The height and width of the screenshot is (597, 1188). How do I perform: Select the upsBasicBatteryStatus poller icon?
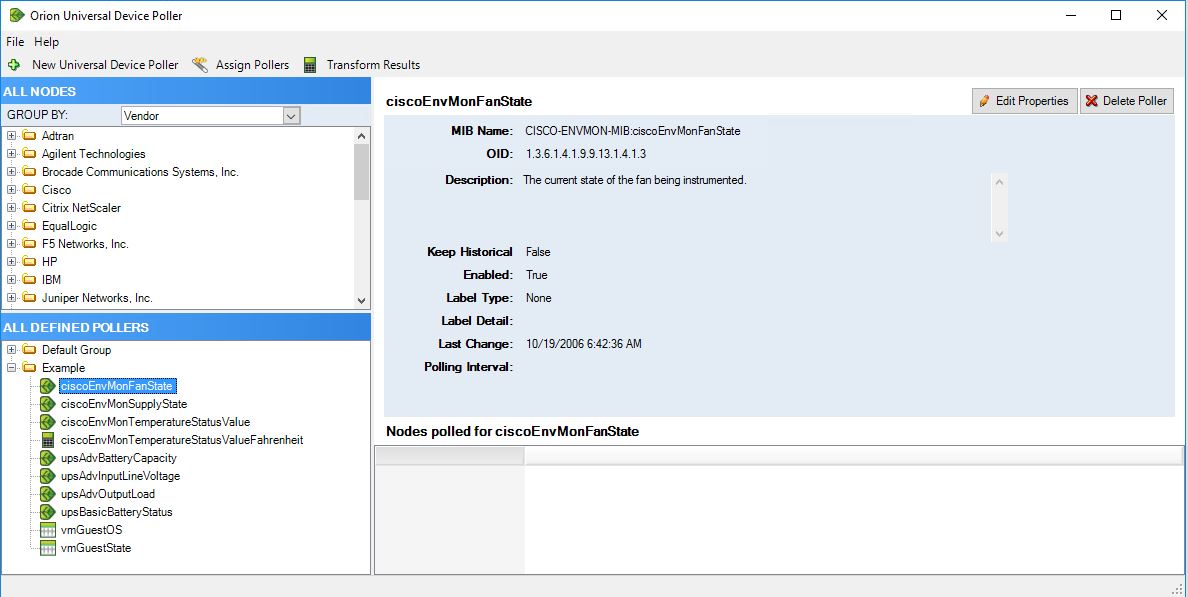[x=47, y=511]
